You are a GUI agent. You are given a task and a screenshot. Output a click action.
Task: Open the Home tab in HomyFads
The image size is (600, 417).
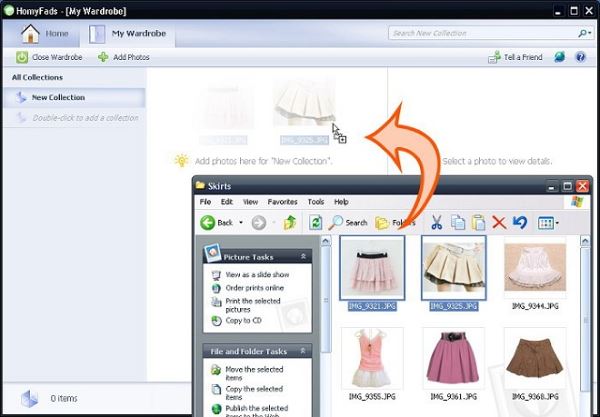point(45,34)
